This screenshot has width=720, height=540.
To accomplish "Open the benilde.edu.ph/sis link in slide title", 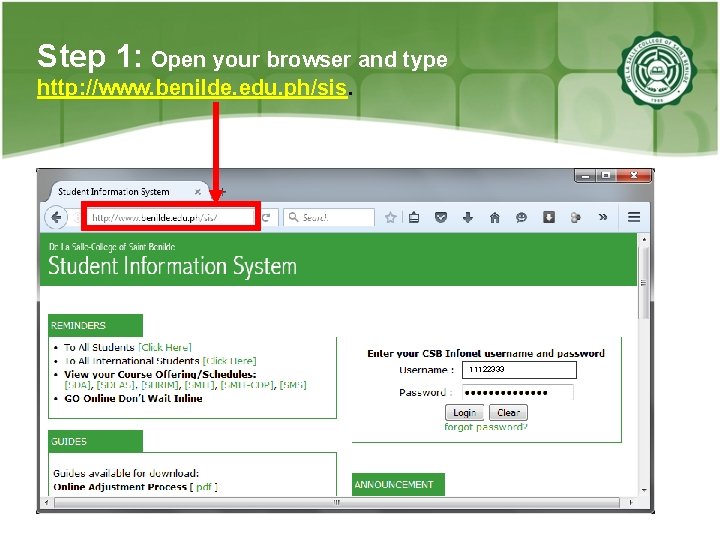I will click(x=192, y=87).
